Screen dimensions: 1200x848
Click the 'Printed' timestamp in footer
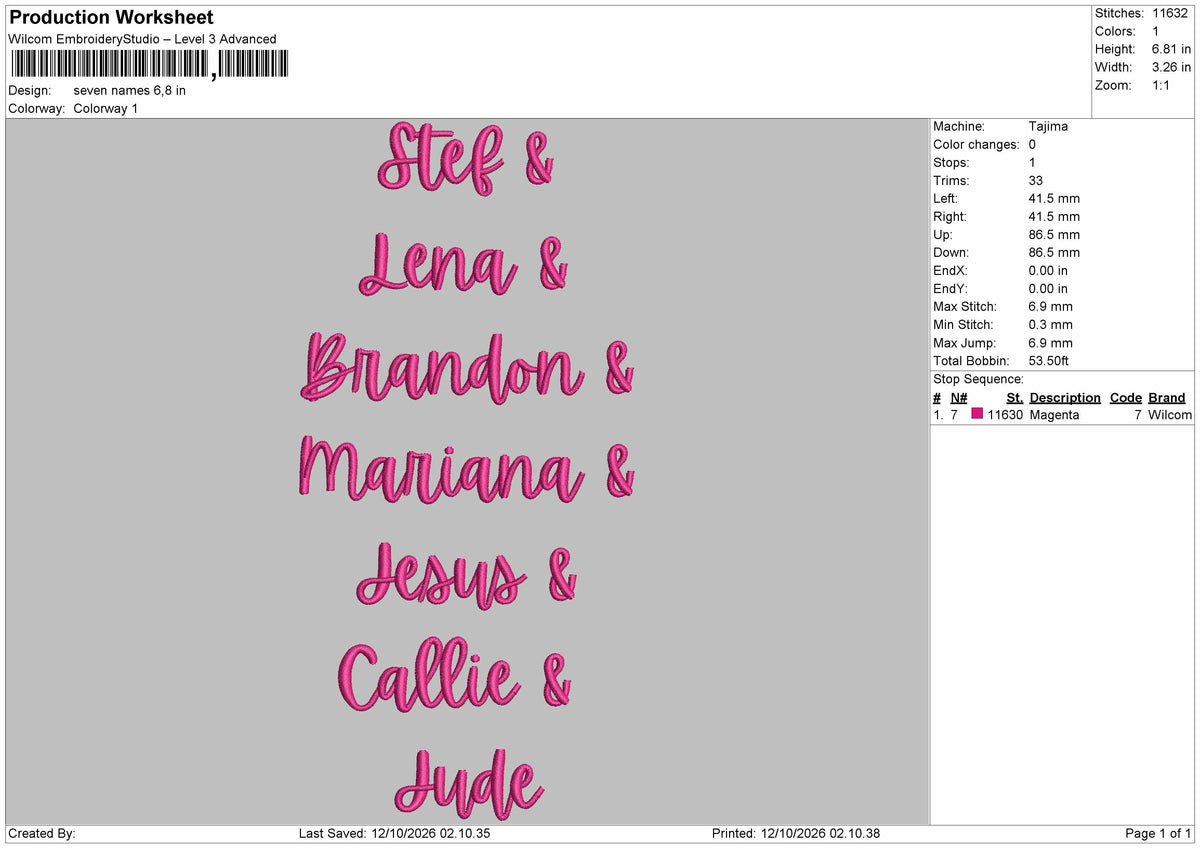click(x=796, y=833)
